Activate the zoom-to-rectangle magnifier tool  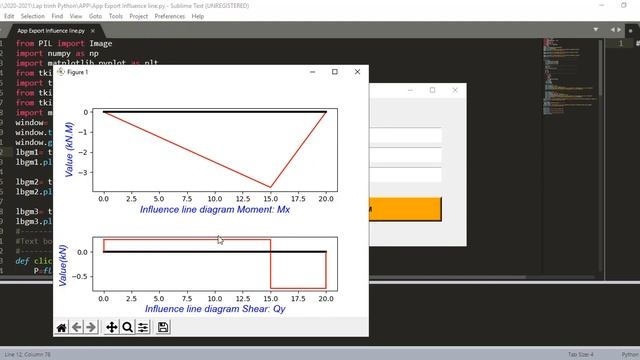[x=127, y=327]
